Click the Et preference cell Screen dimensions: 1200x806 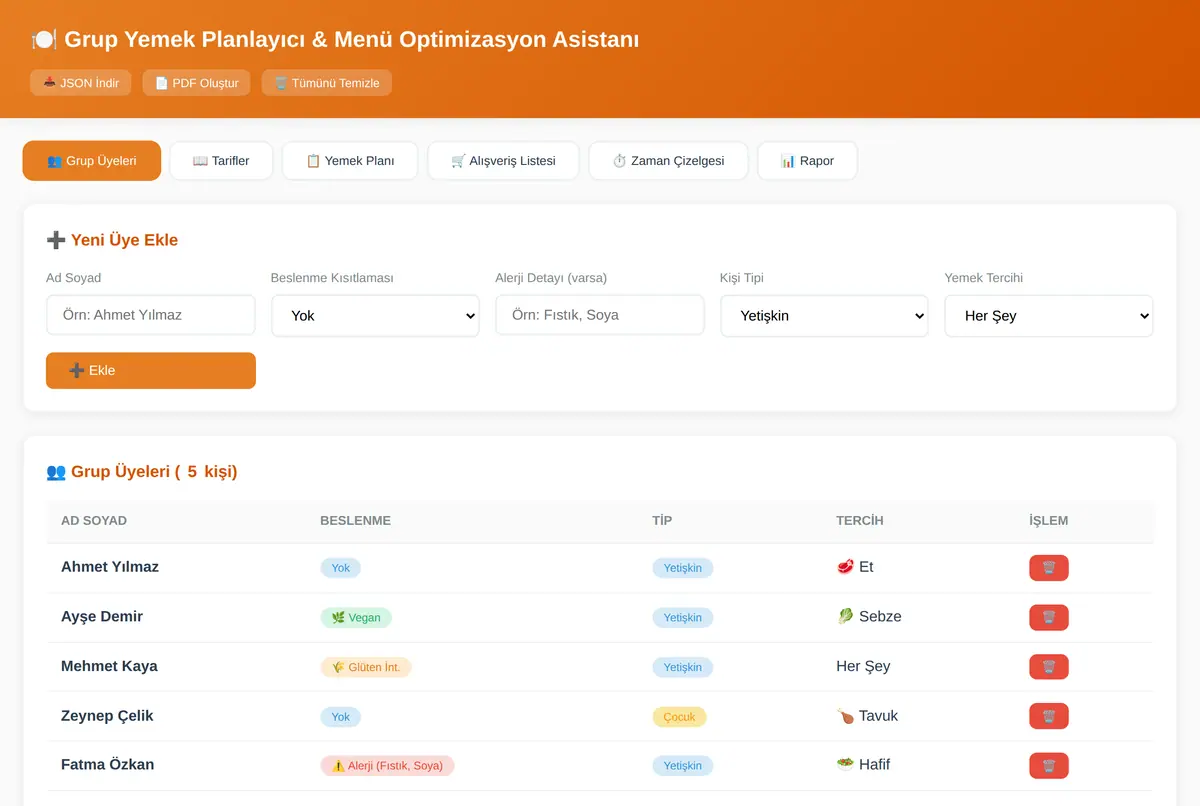point(855,567)
